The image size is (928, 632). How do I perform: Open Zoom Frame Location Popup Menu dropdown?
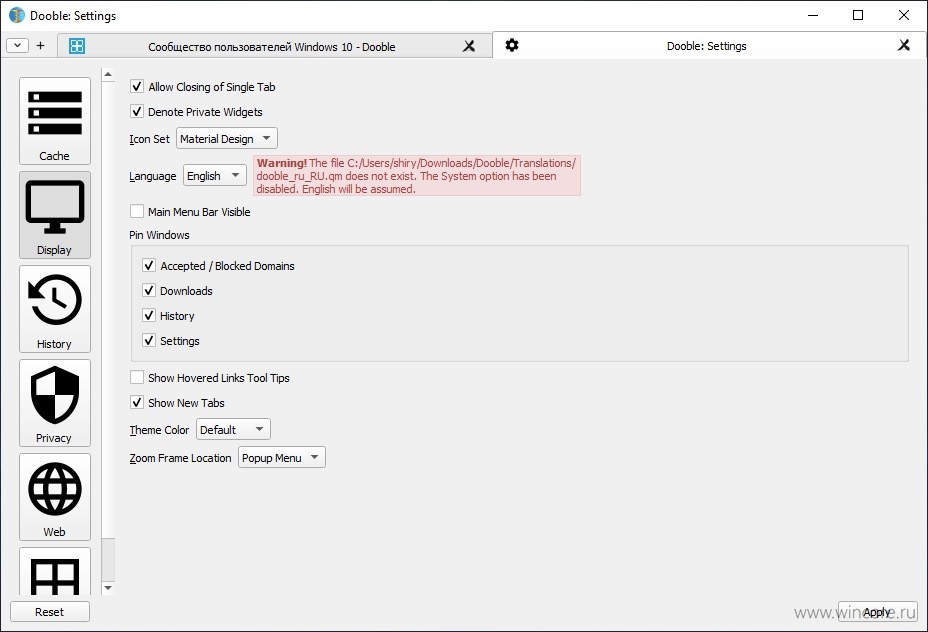coord(282,457)
